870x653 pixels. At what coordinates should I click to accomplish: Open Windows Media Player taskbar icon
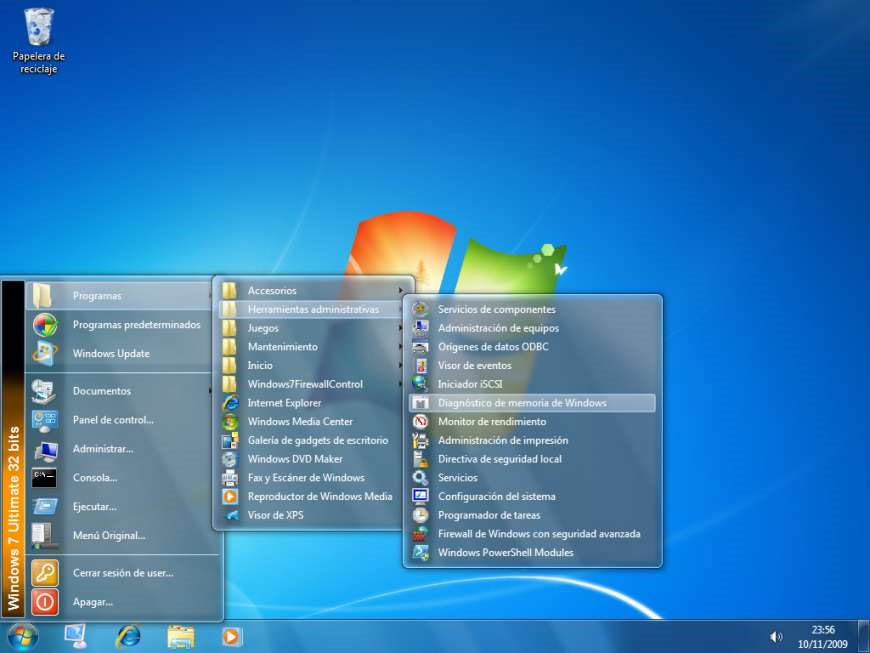tap(232, 636)
